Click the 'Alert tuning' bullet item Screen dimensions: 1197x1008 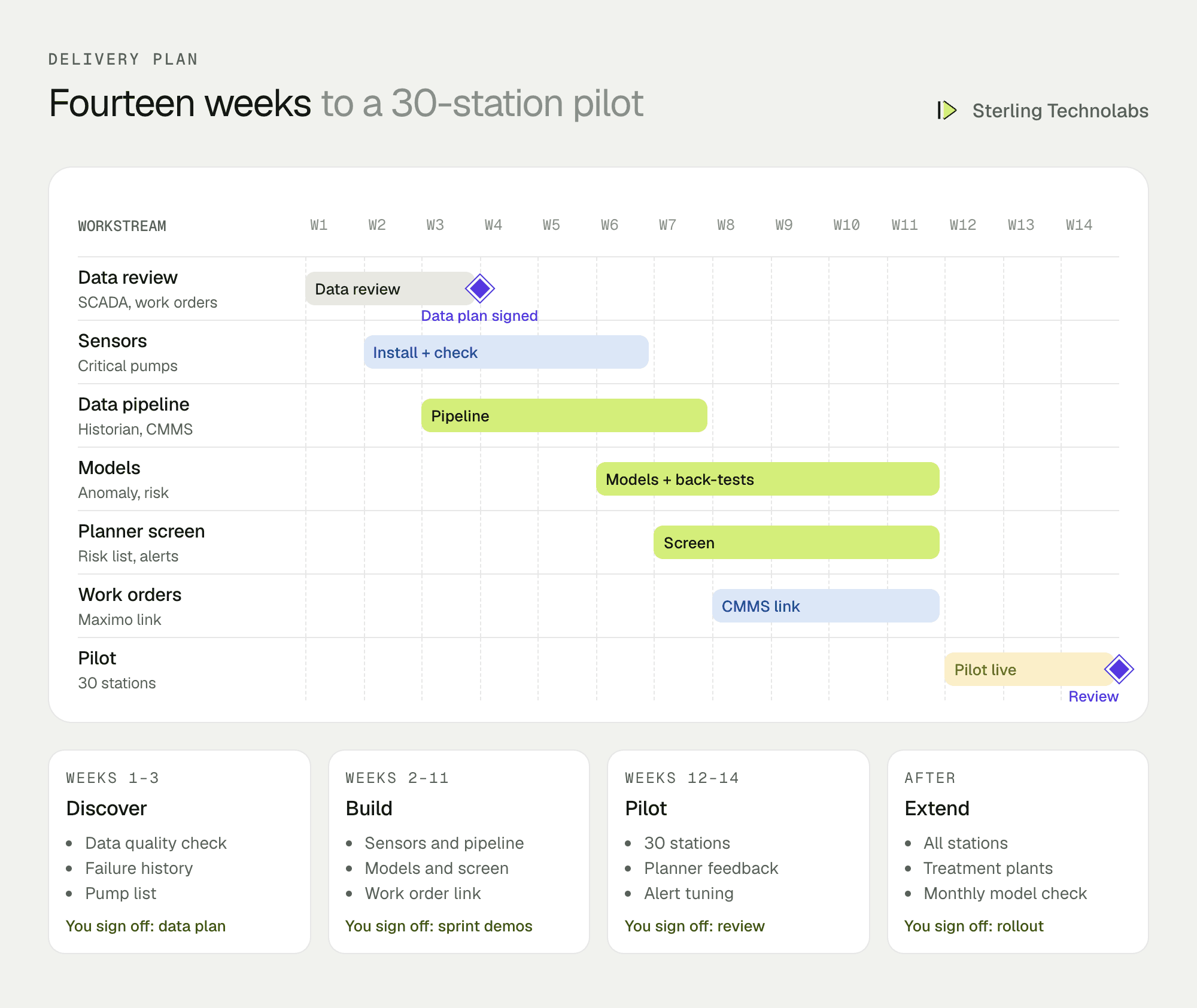click(689, 893)
